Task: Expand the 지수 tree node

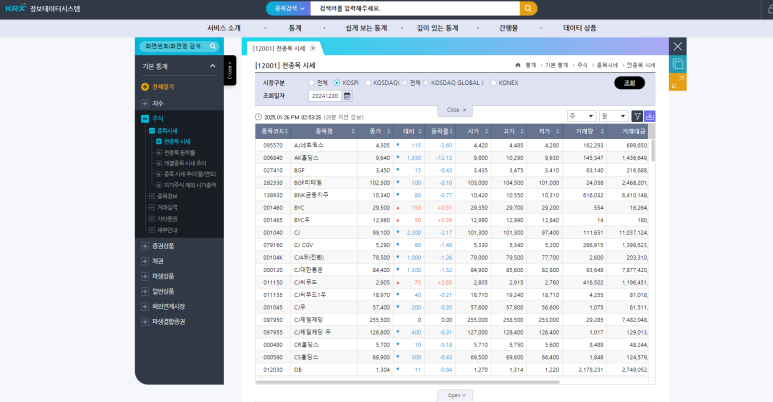Action: pyautogui.click(x=145, y=104)
